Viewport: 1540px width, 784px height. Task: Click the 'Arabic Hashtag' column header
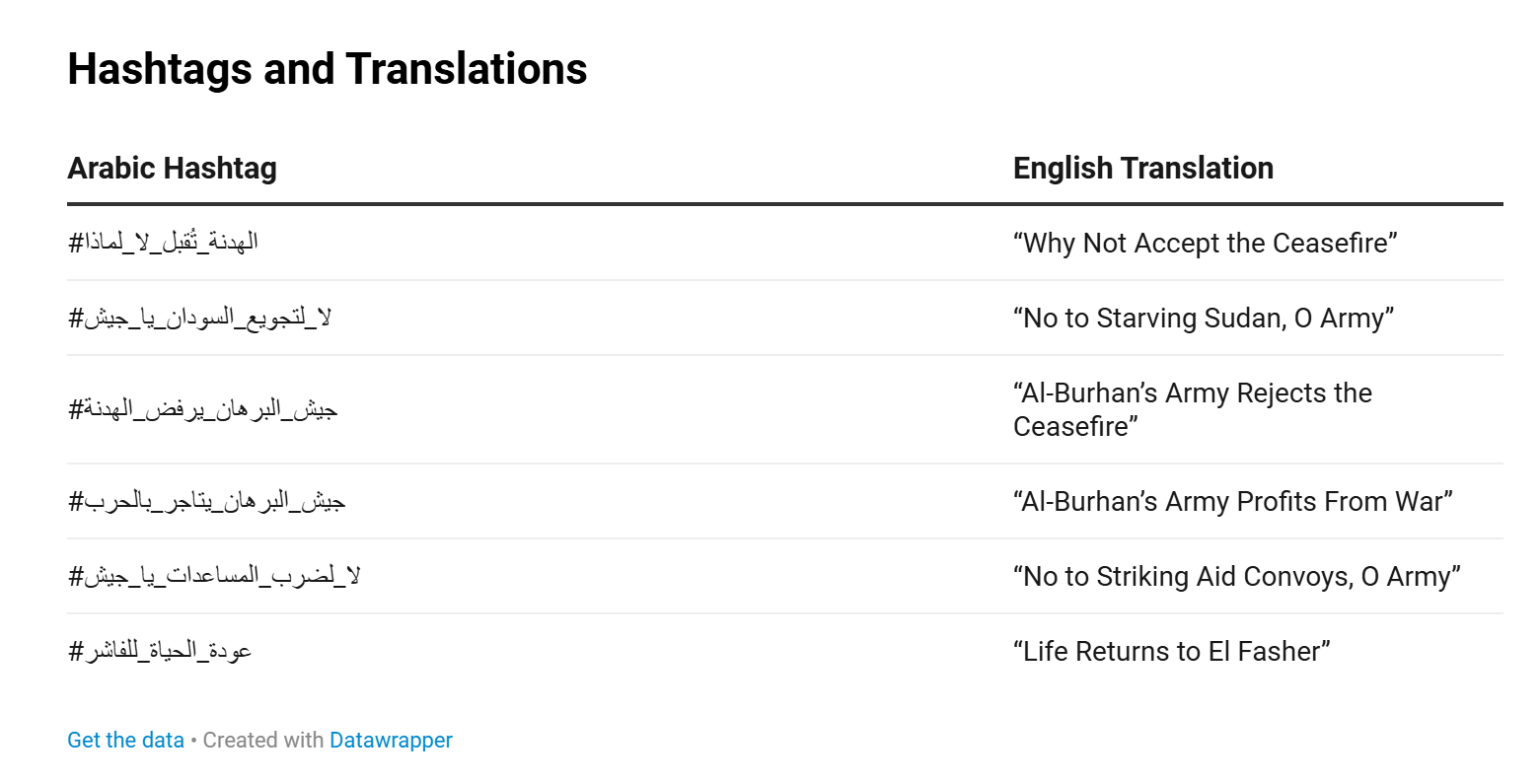click(172, 168)
